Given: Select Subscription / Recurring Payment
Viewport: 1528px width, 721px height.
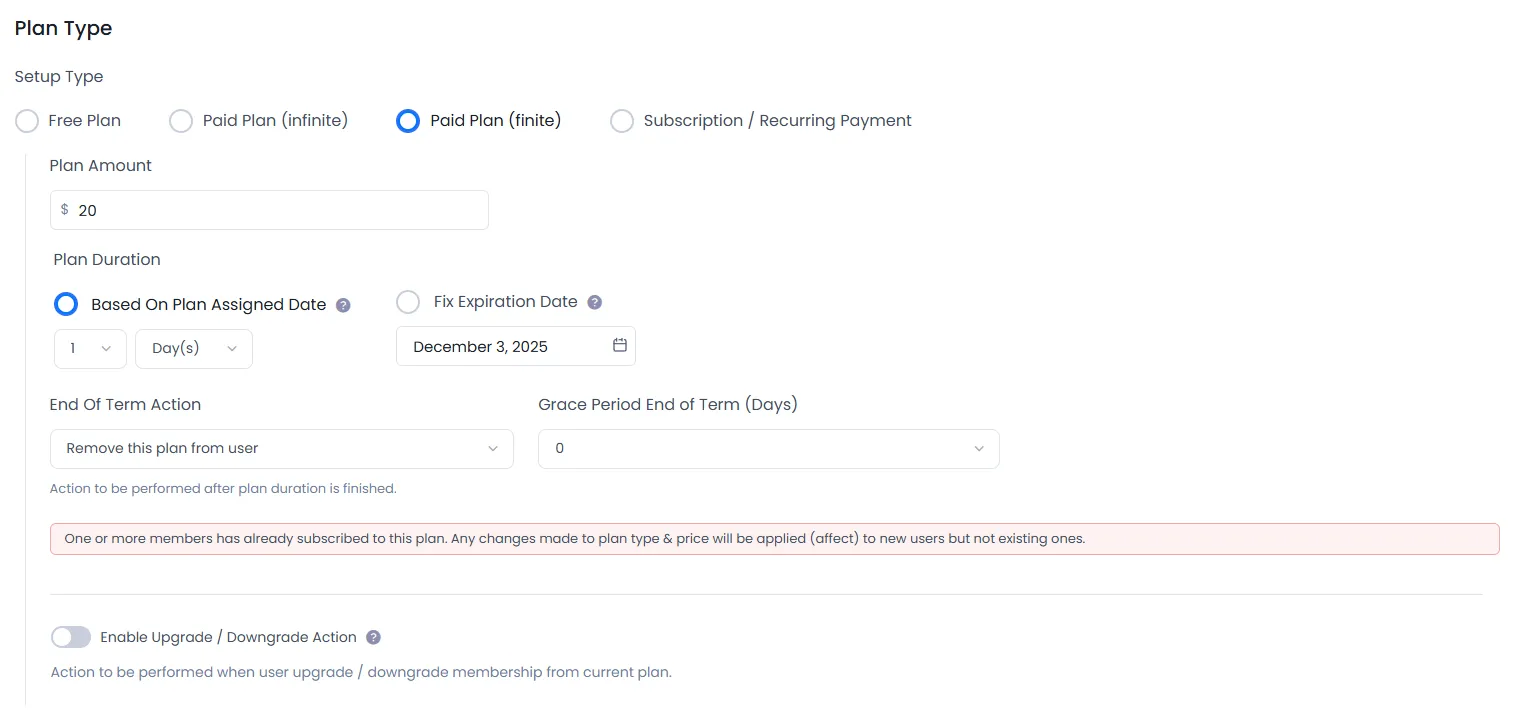Looking at the screenshot, I should point(622,120).
